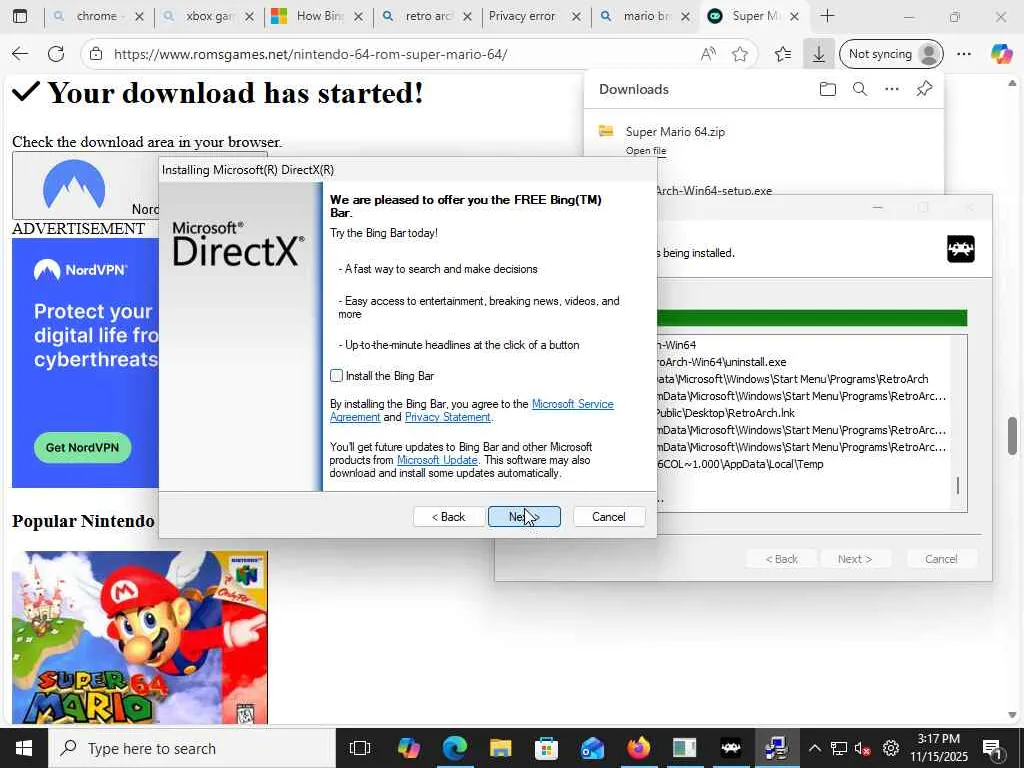1024x768 pixels.
Task: Open the Microsoft Service Agreement link
Action: (573, 404)
